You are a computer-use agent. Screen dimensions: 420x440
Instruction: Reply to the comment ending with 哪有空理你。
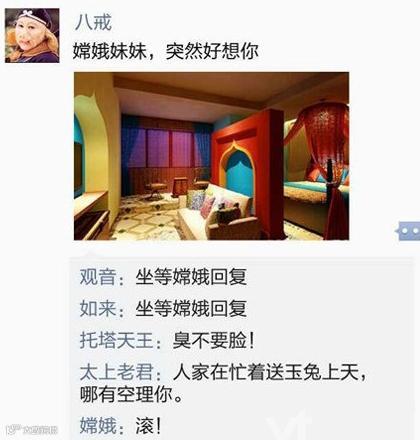[x=223, y=383]
